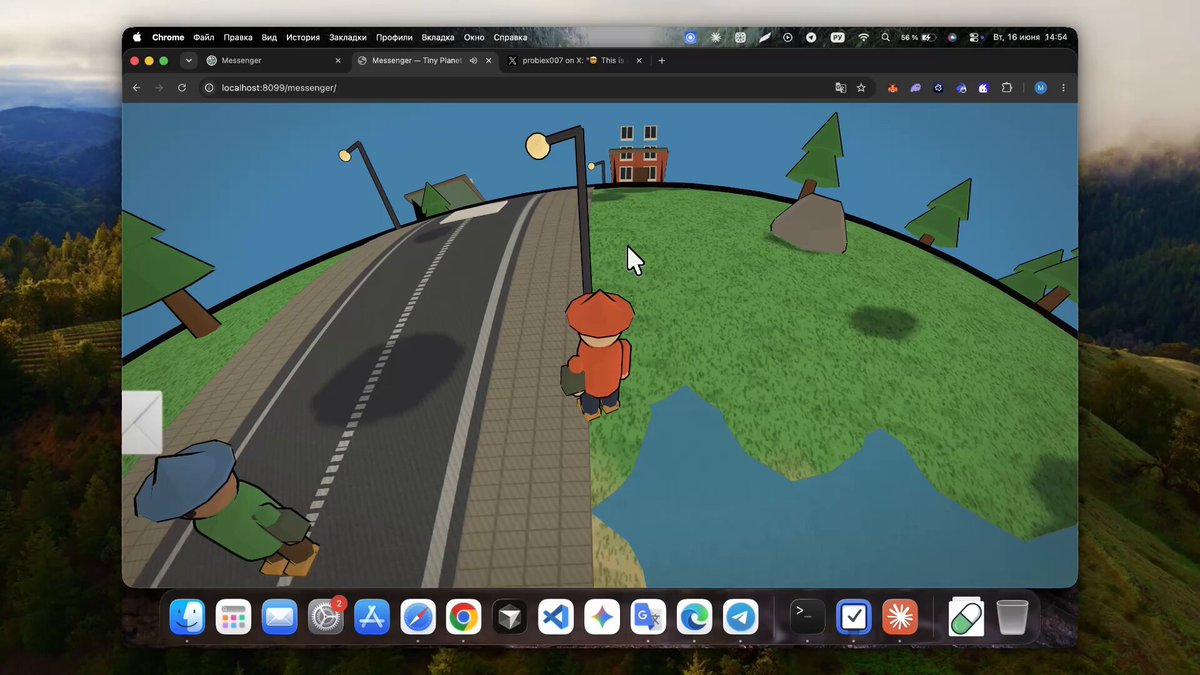Click the Chrome icon in the Dock

463,618
